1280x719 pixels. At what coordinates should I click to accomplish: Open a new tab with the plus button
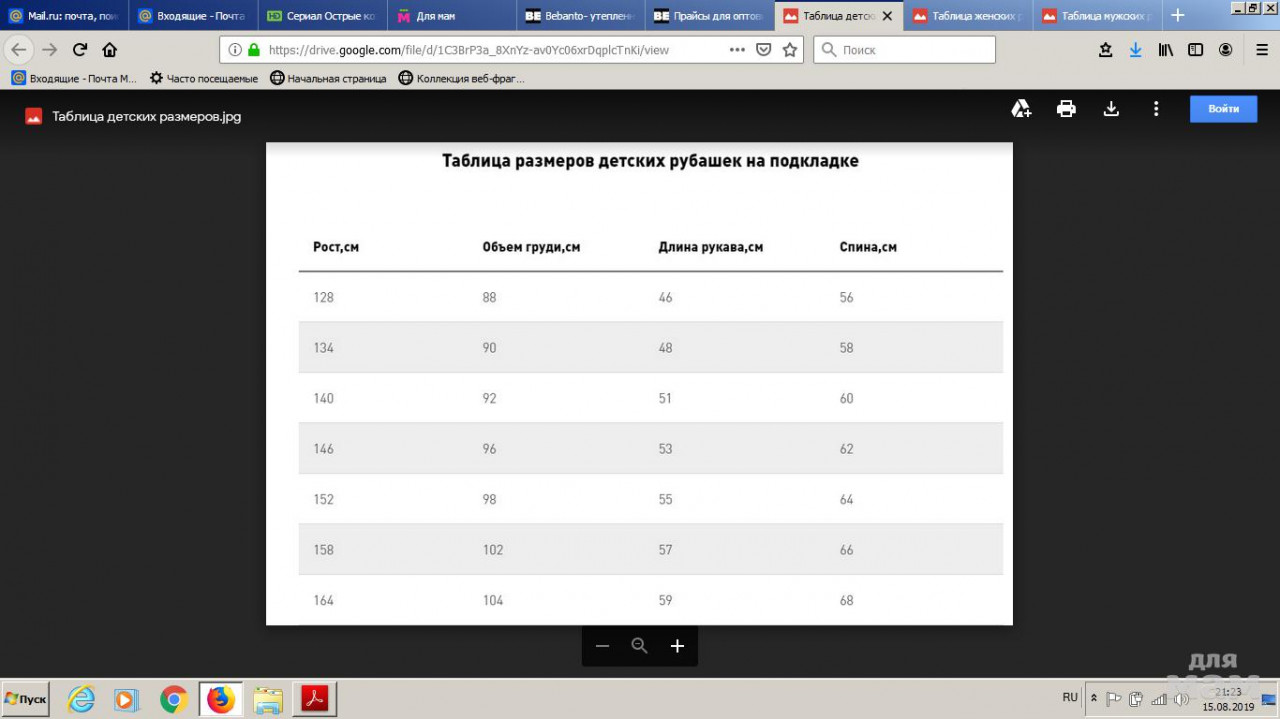click(x=1178, y=15)
